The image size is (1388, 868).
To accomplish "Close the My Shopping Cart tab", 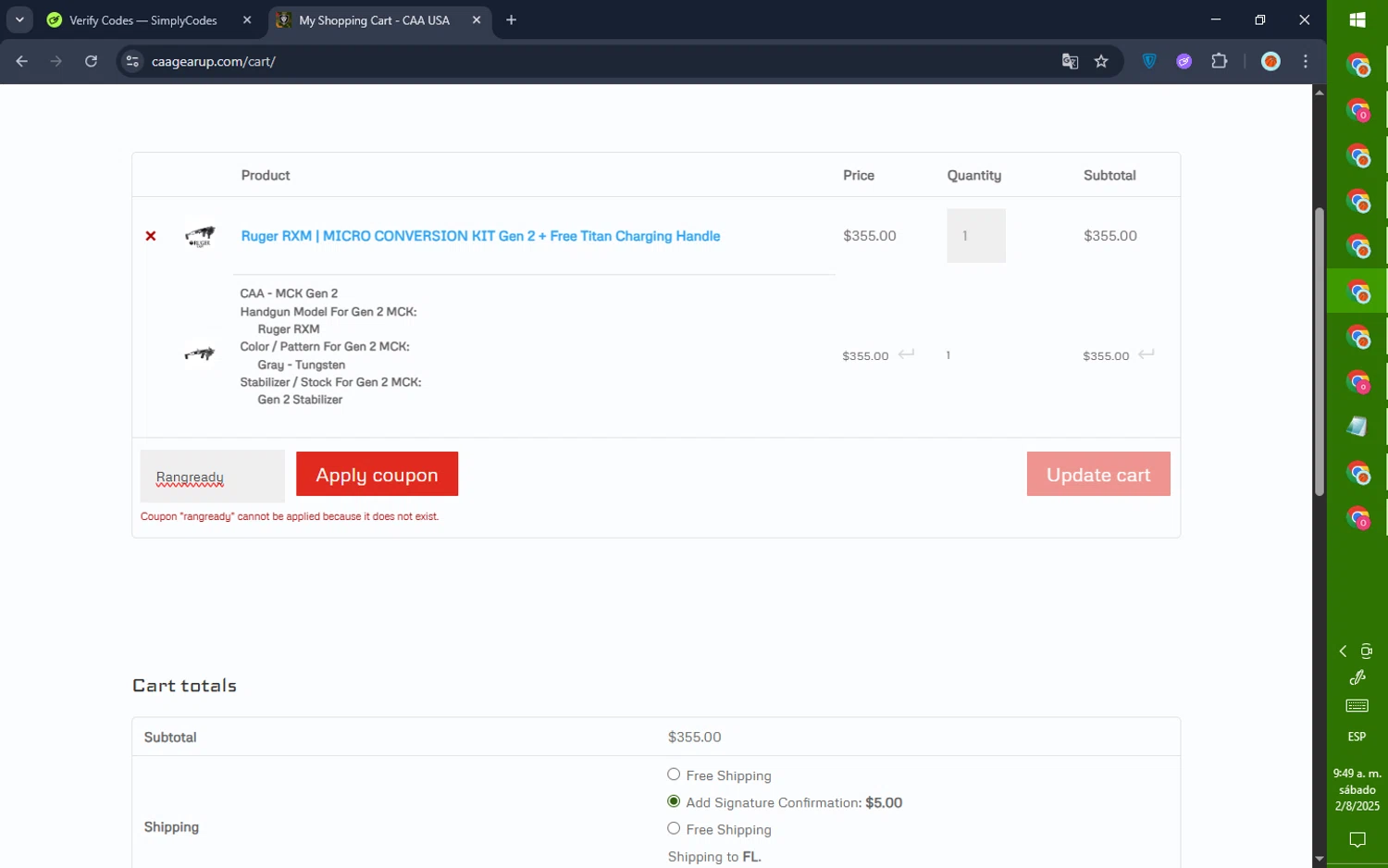I will pos(477,19).
